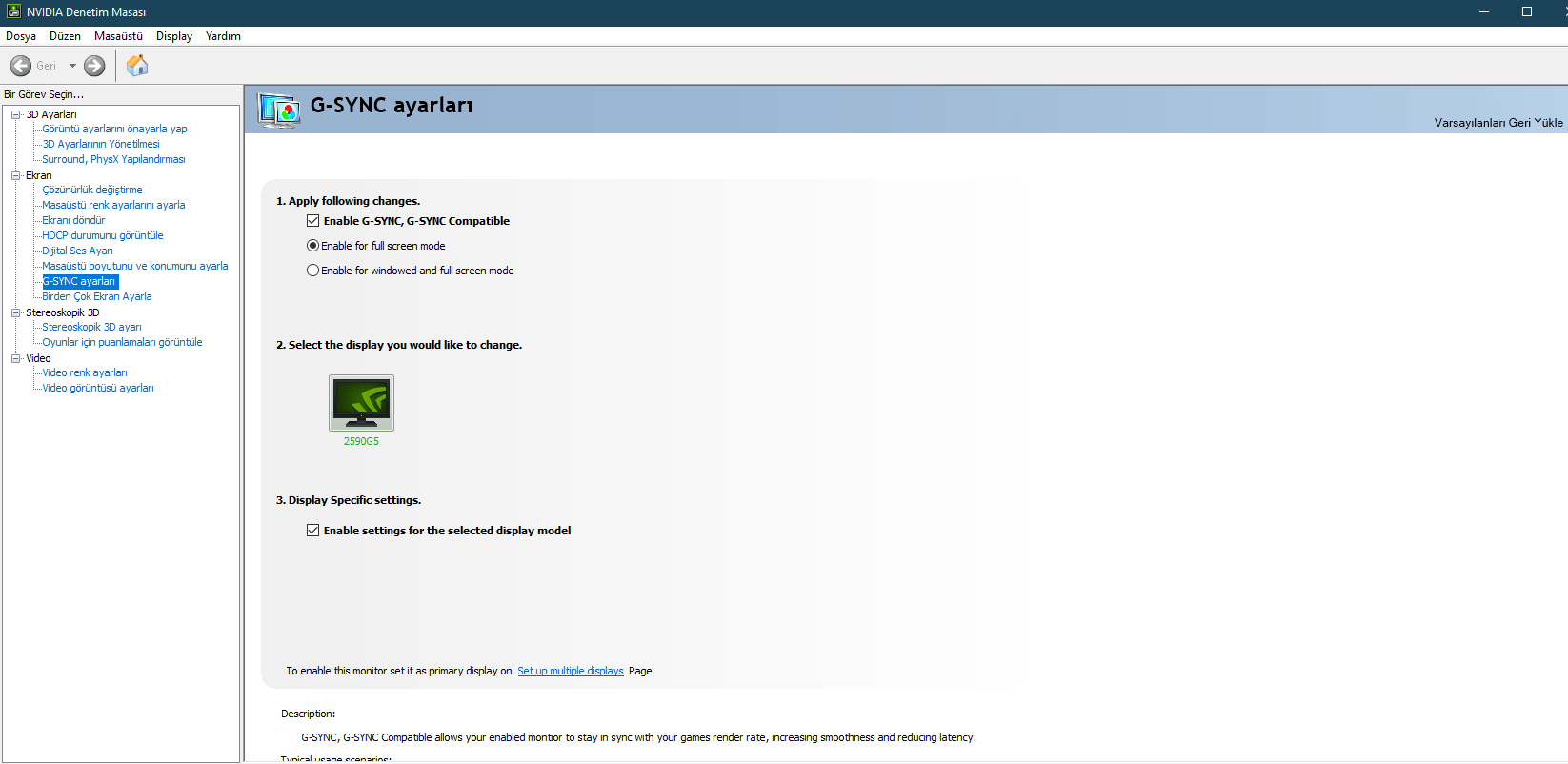
Task: Collapse the Stereoskopik 3D tree node
Action: [x=15, y=312]
